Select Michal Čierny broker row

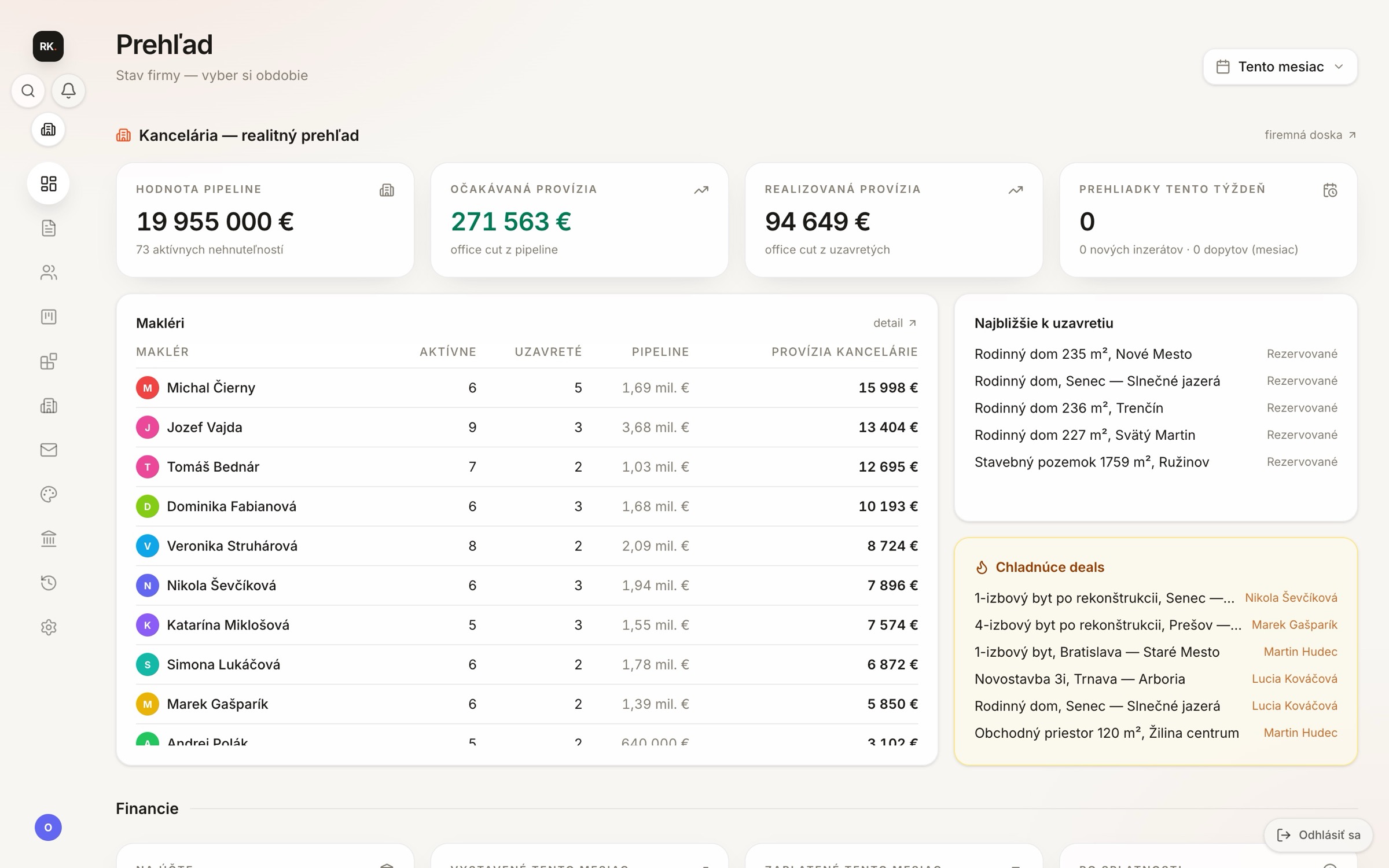pyautogui.click(x=527, y=388)
